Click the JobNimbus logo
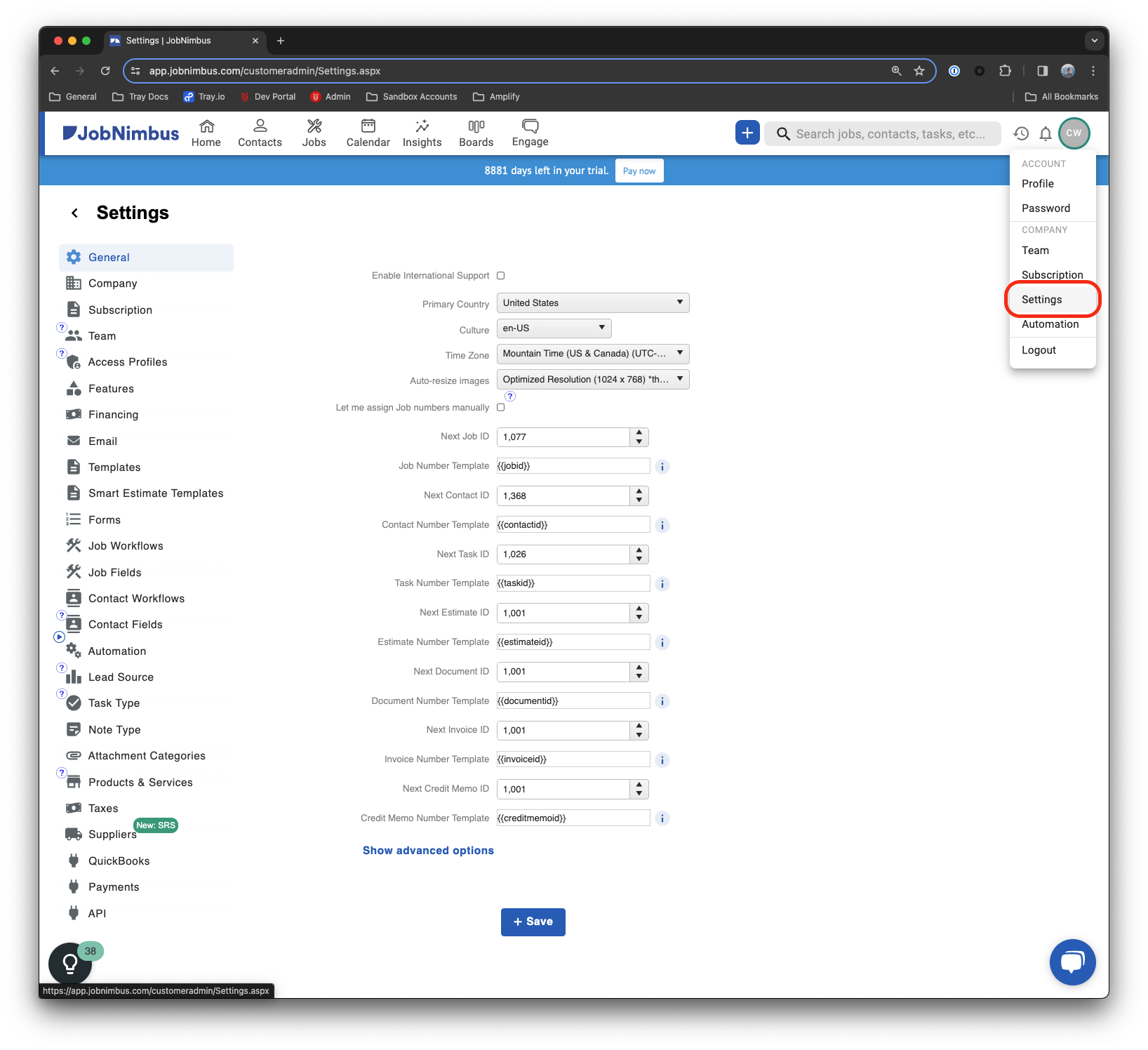 (121, 133)
